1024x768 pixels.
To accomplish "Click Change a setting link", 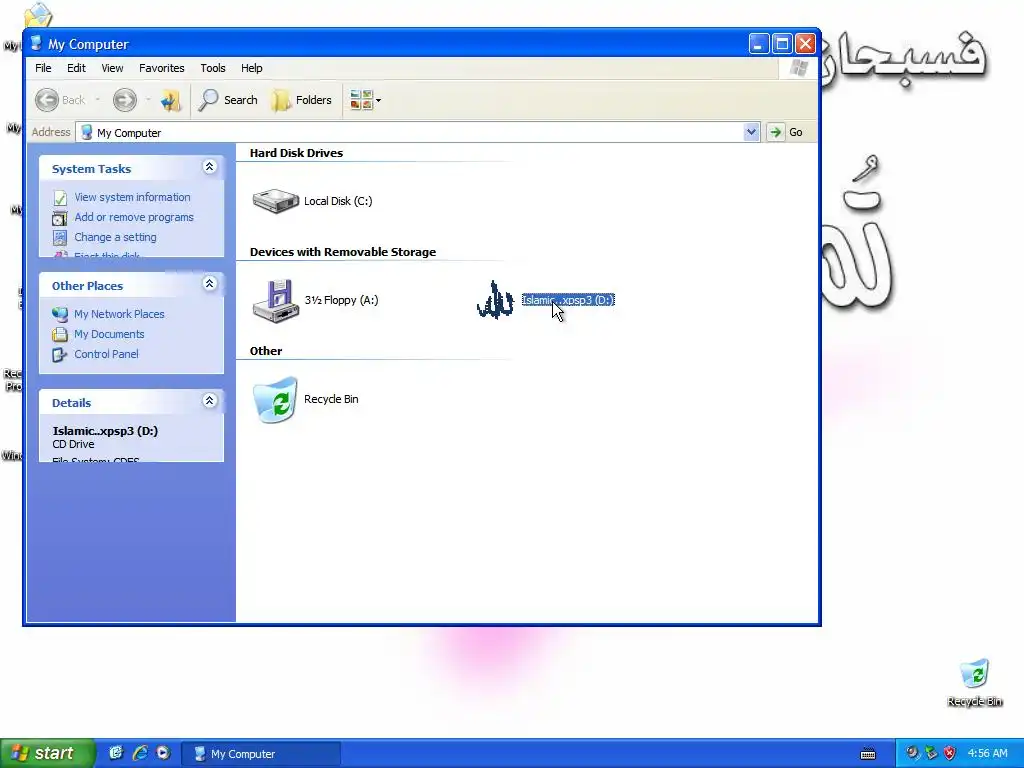I will (115, 237).
